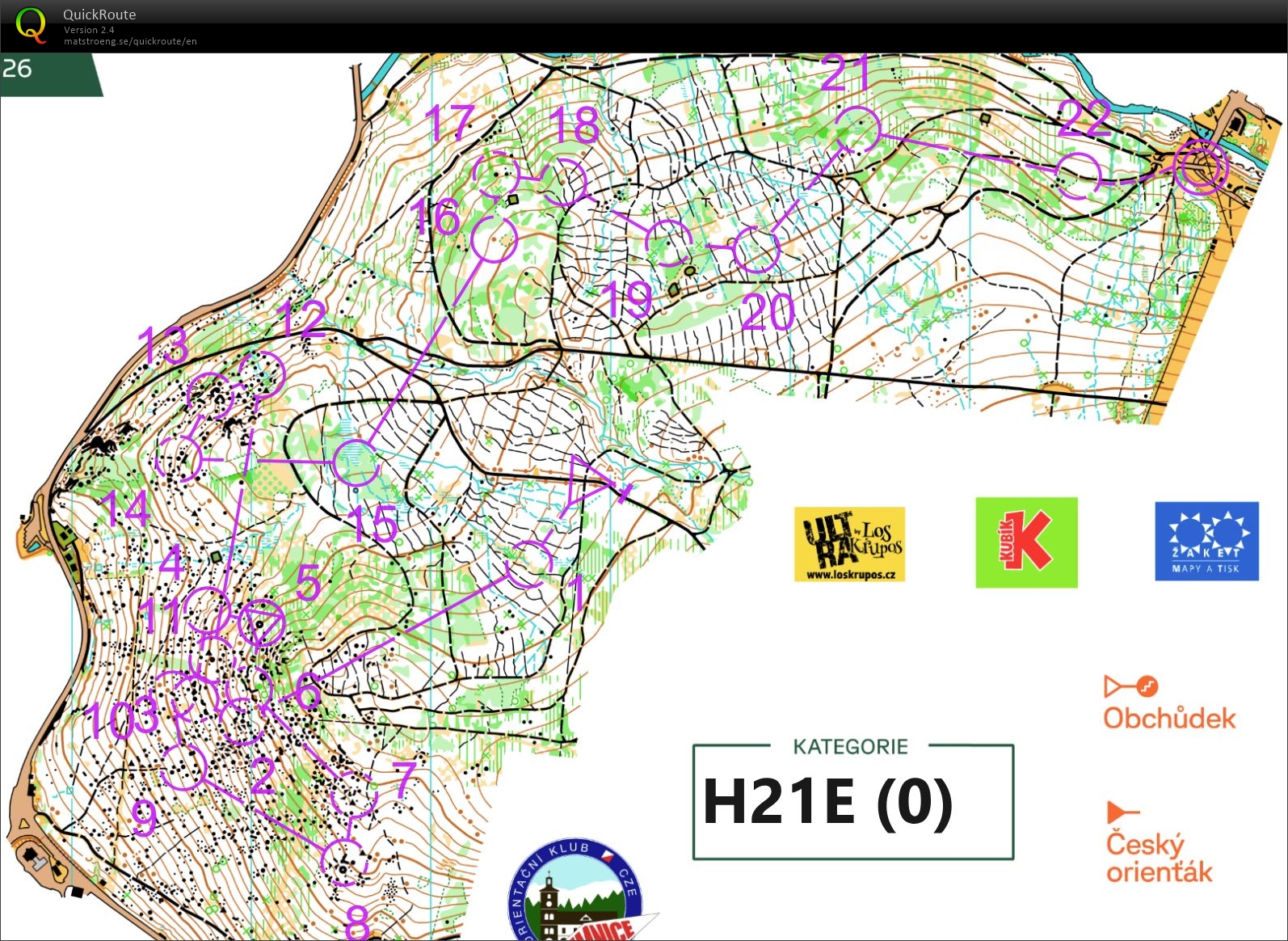Screen dimensions: 1288x941
Task: Select the Version 2.4 text
Action: [89, 30]
